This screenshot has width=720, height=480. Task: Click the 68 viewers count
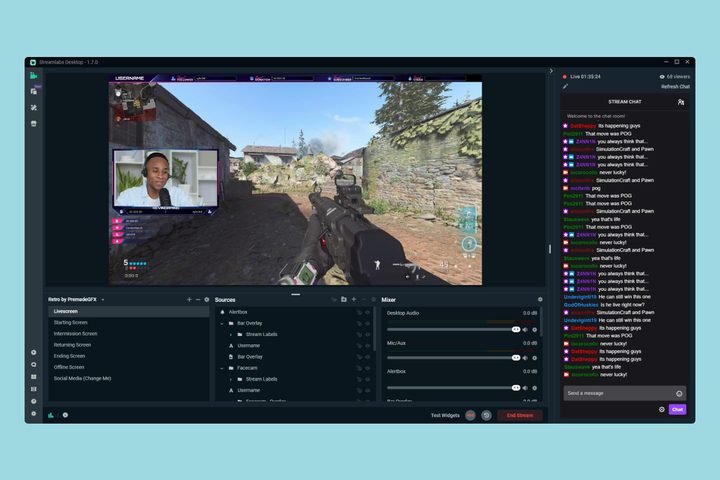675,77
